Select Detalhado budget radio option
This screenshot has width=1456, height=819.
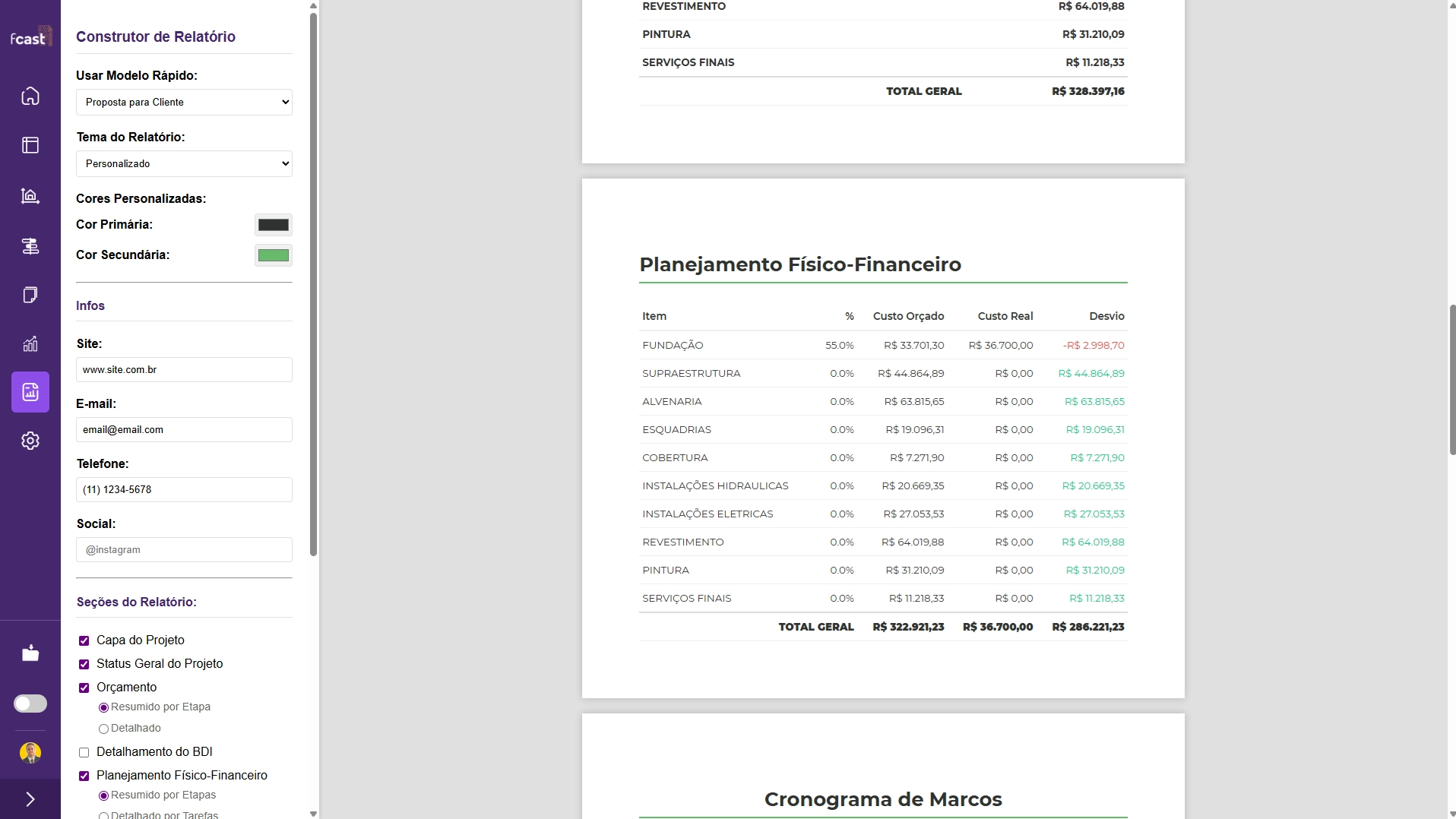point(104,729)
